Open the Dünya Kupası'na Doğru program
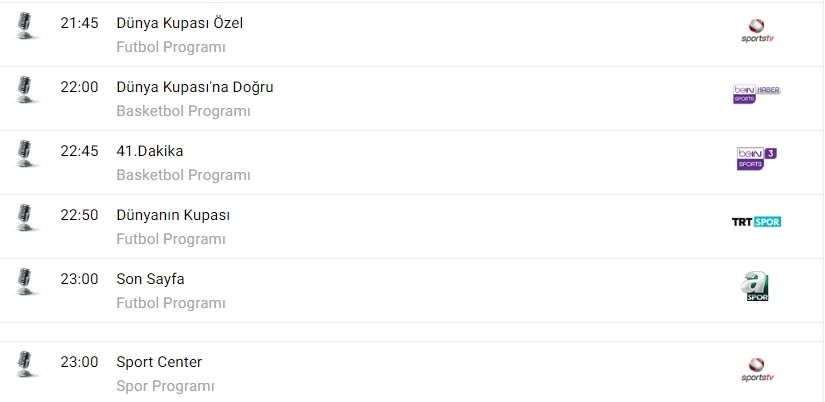 tap(195, 87)
